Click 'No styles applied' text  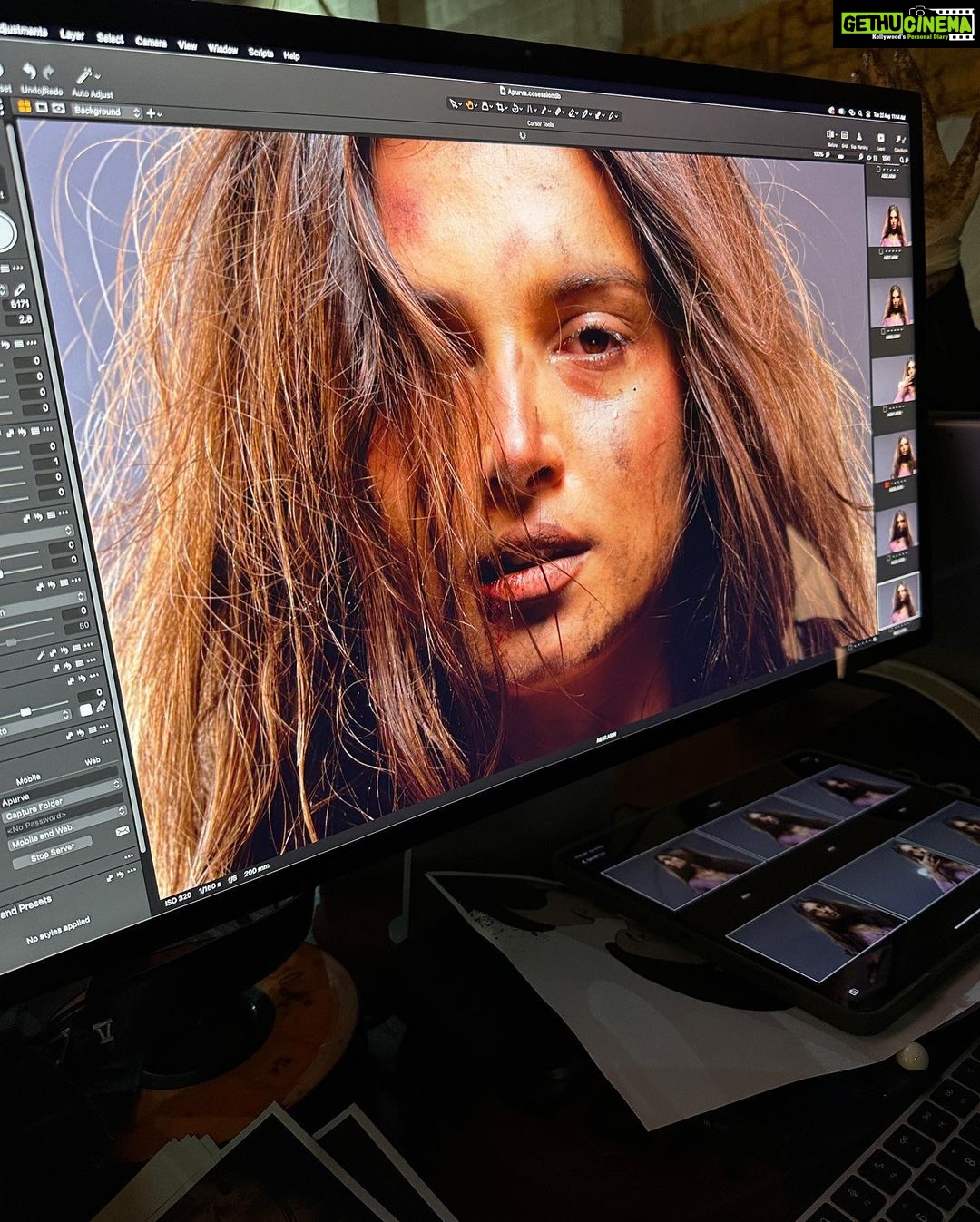(58, 930)
